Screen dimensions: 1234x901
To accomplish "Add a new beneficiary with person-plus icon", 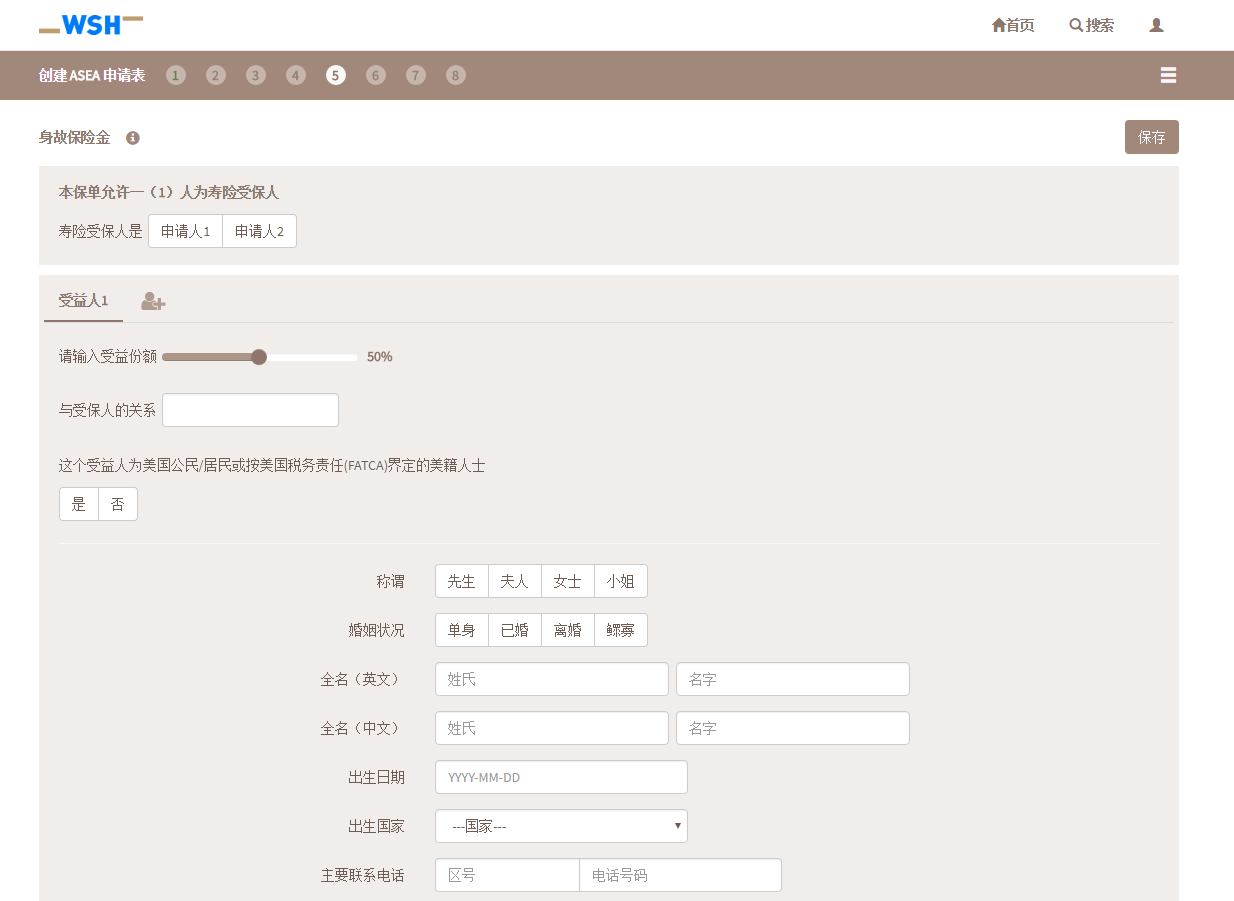I will (153, 301).
